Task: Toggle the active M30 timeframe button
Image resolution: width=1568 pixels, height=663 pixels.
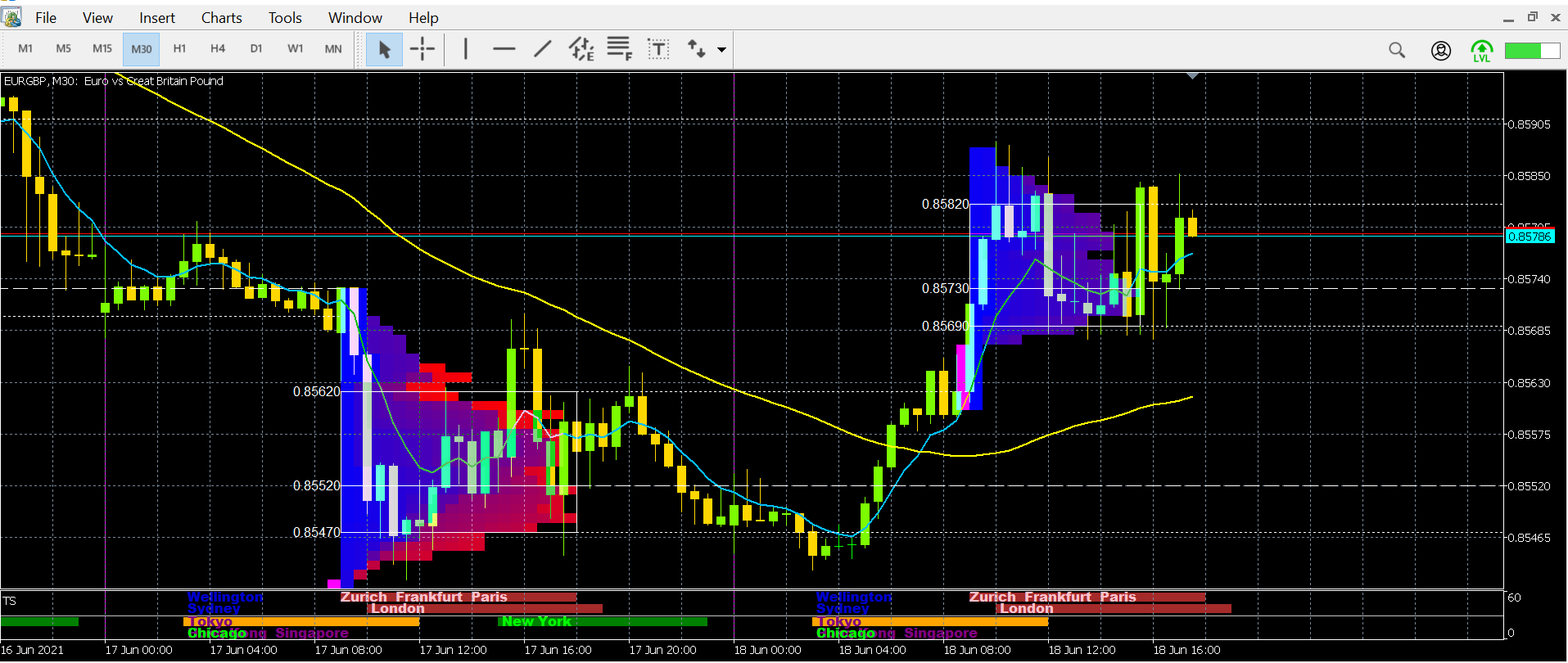Action: tap(141, 49)
